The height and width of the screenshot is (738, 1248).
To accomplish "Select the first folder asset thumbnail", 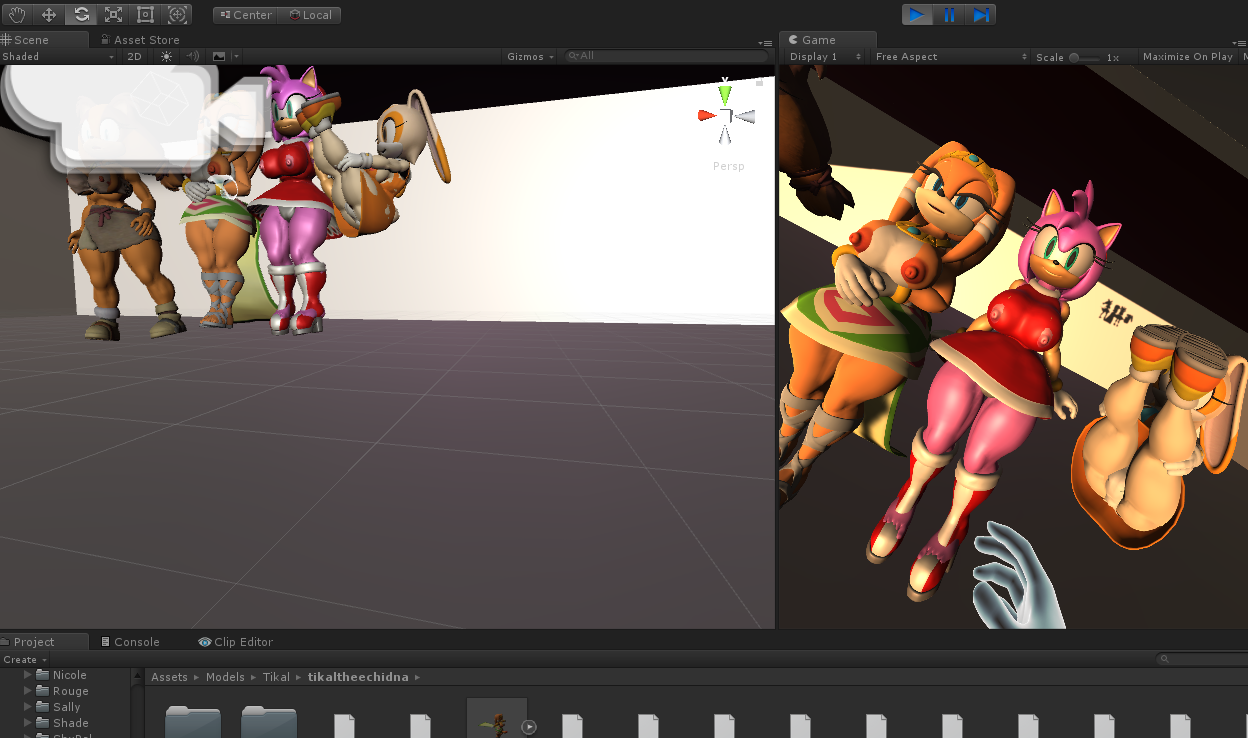I will (192, 721).
